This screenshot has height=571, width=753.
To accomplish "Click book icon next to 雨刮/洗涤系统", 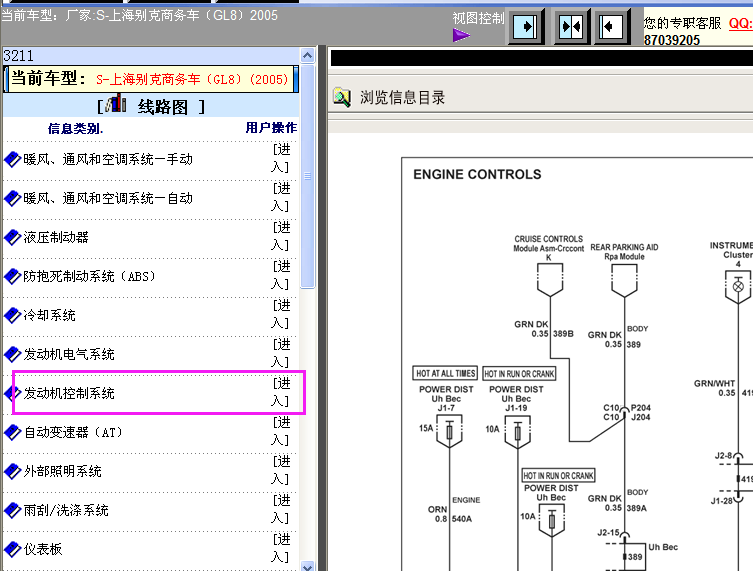I will point(12,510).
